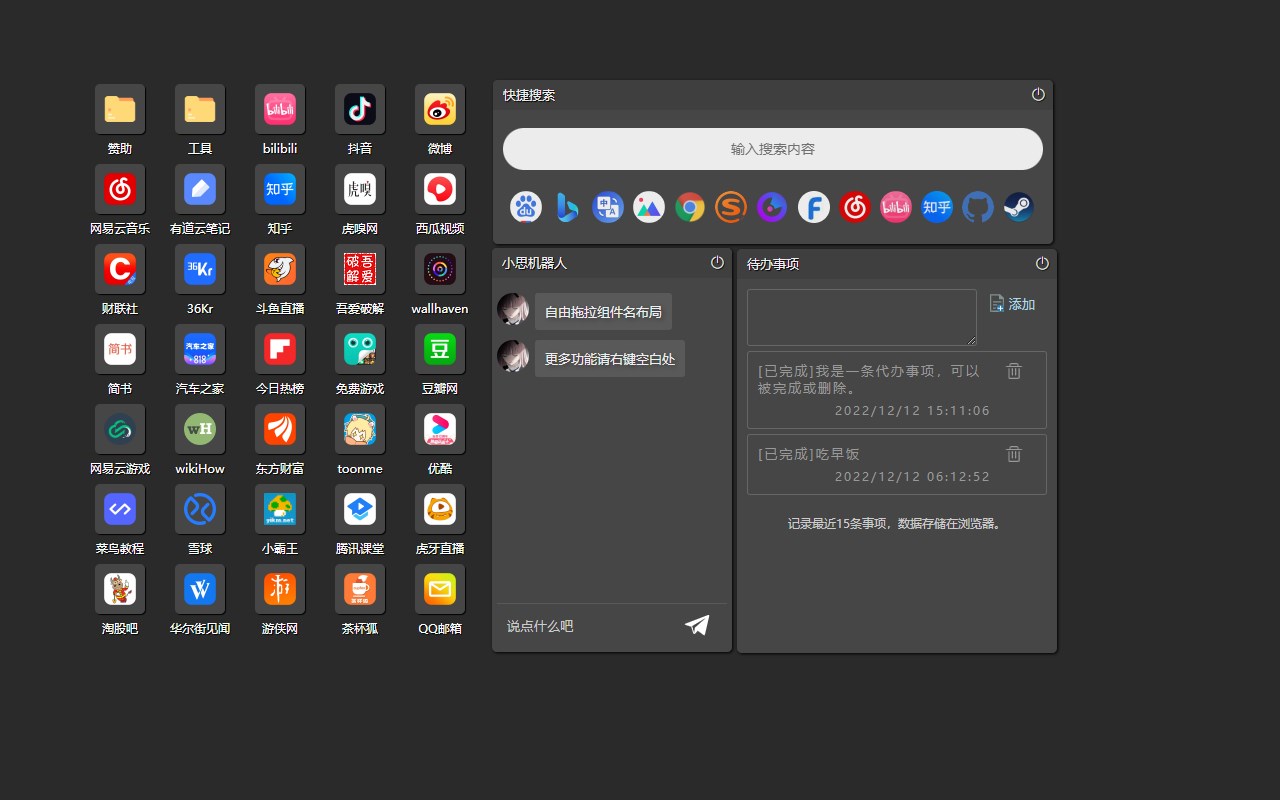The width and height of the screenshot is (1280, 800).
Task: Toggle the power icon of 小思机器人 panel
Action: (x=717, y=262)
